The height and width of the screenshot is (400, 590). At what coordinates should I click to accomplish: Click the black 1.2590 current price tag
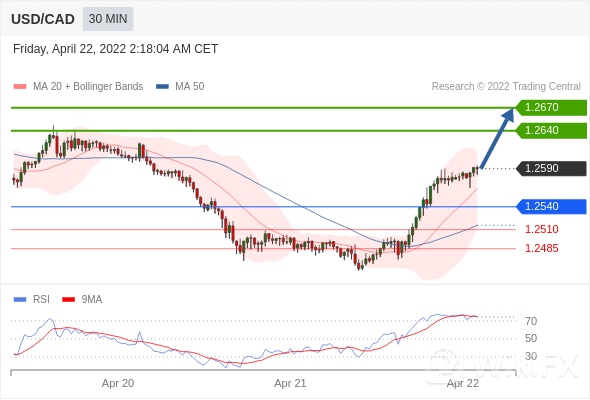[551, 168]
